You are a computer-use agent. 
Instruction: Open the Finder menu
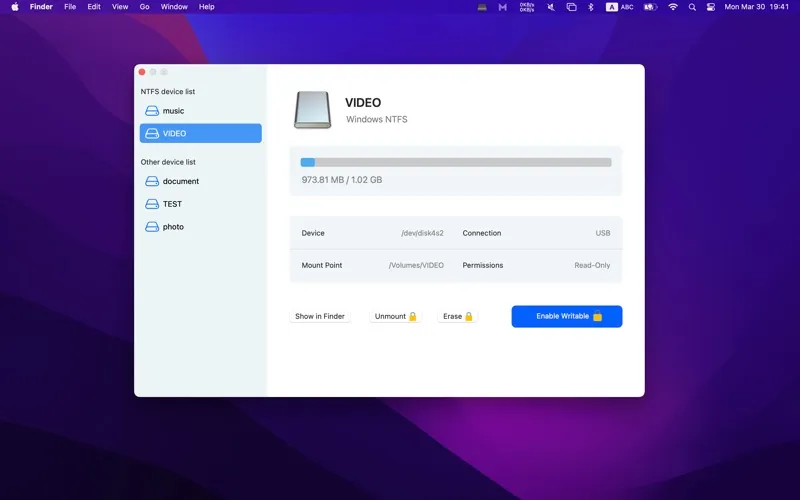(x=41, y=7)
